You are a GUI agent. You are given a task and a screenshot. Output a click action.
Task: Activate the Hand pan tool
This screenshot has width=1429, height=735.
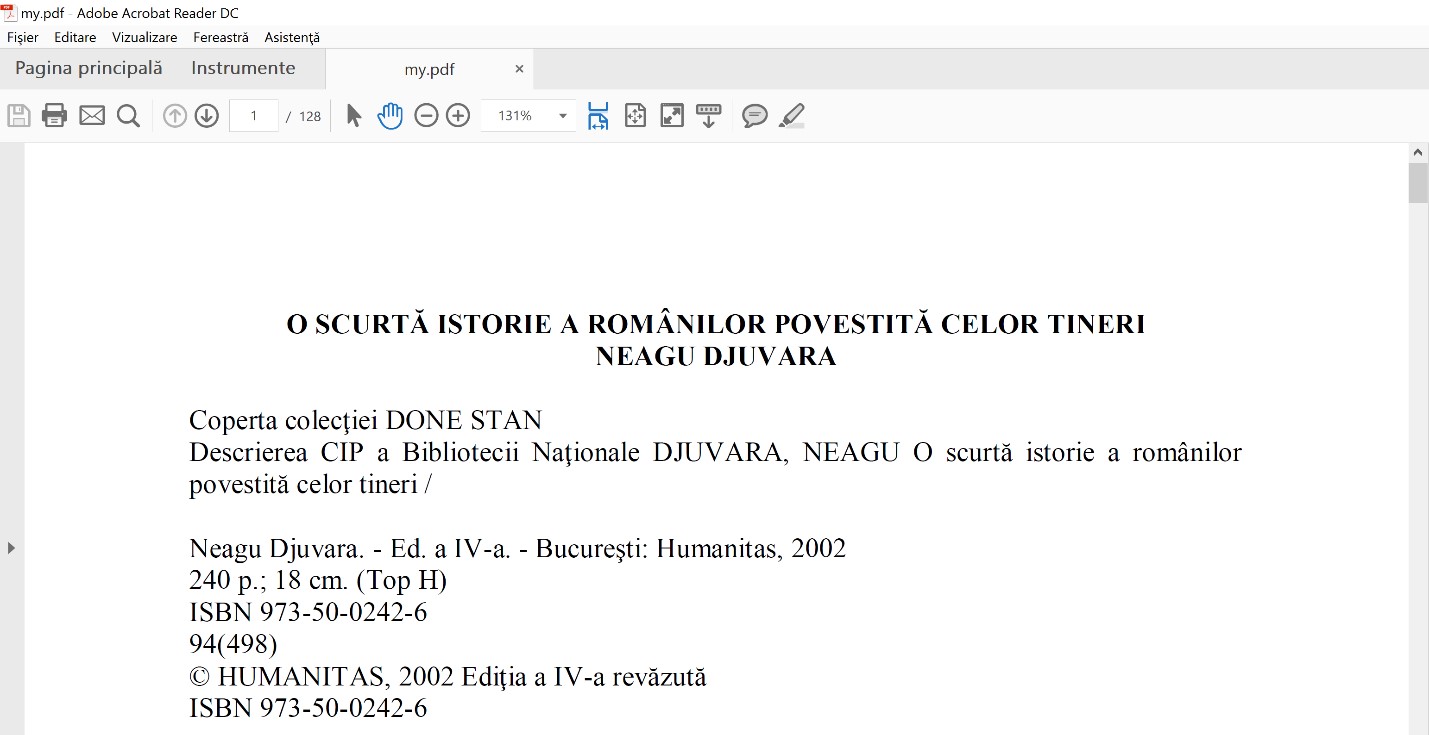click(390, 116)
